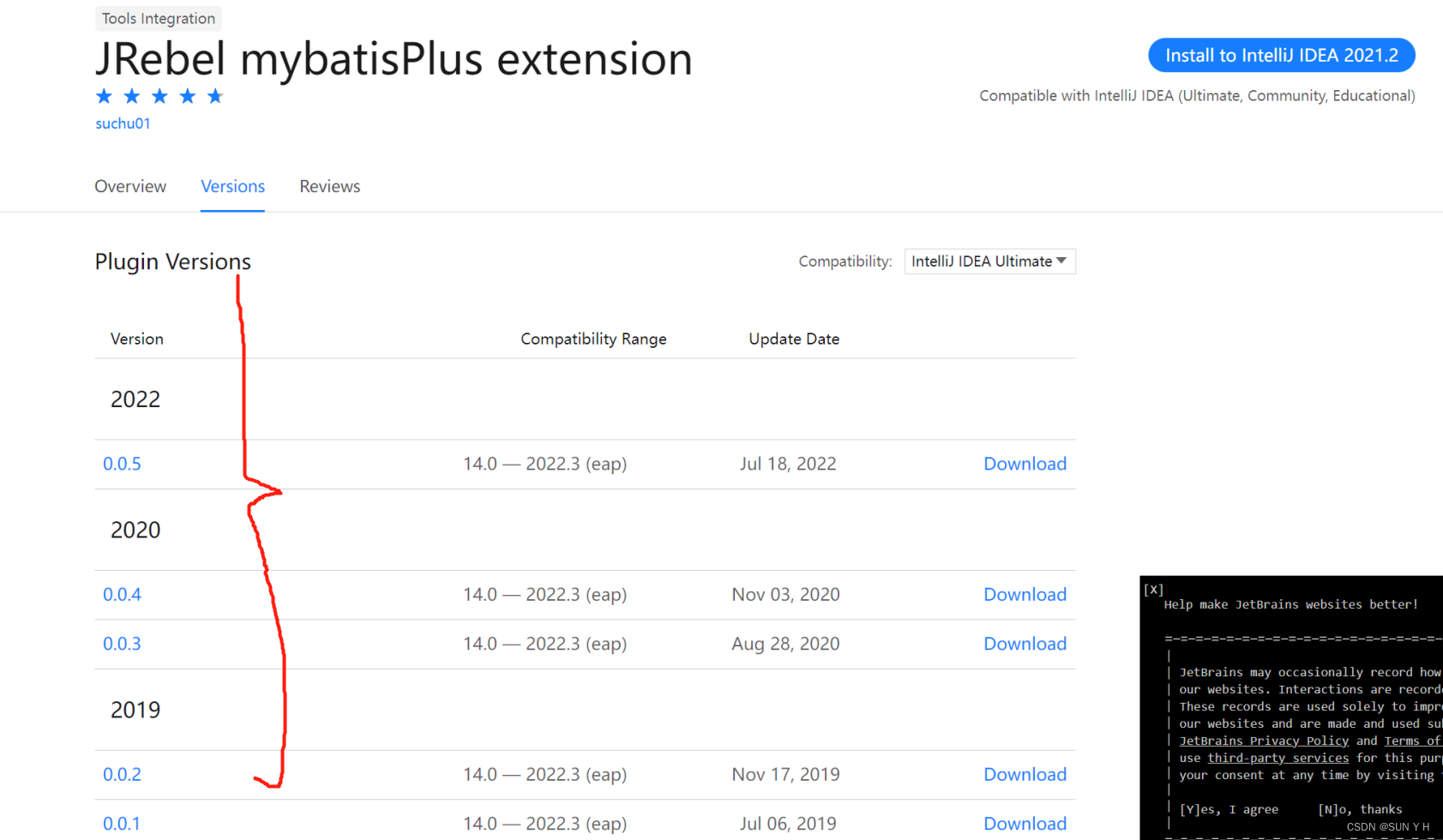The width and height of the screenshot is (1443, 840).
Task: Open Terms of Use link in popup
Action: tap(1413, 741)
